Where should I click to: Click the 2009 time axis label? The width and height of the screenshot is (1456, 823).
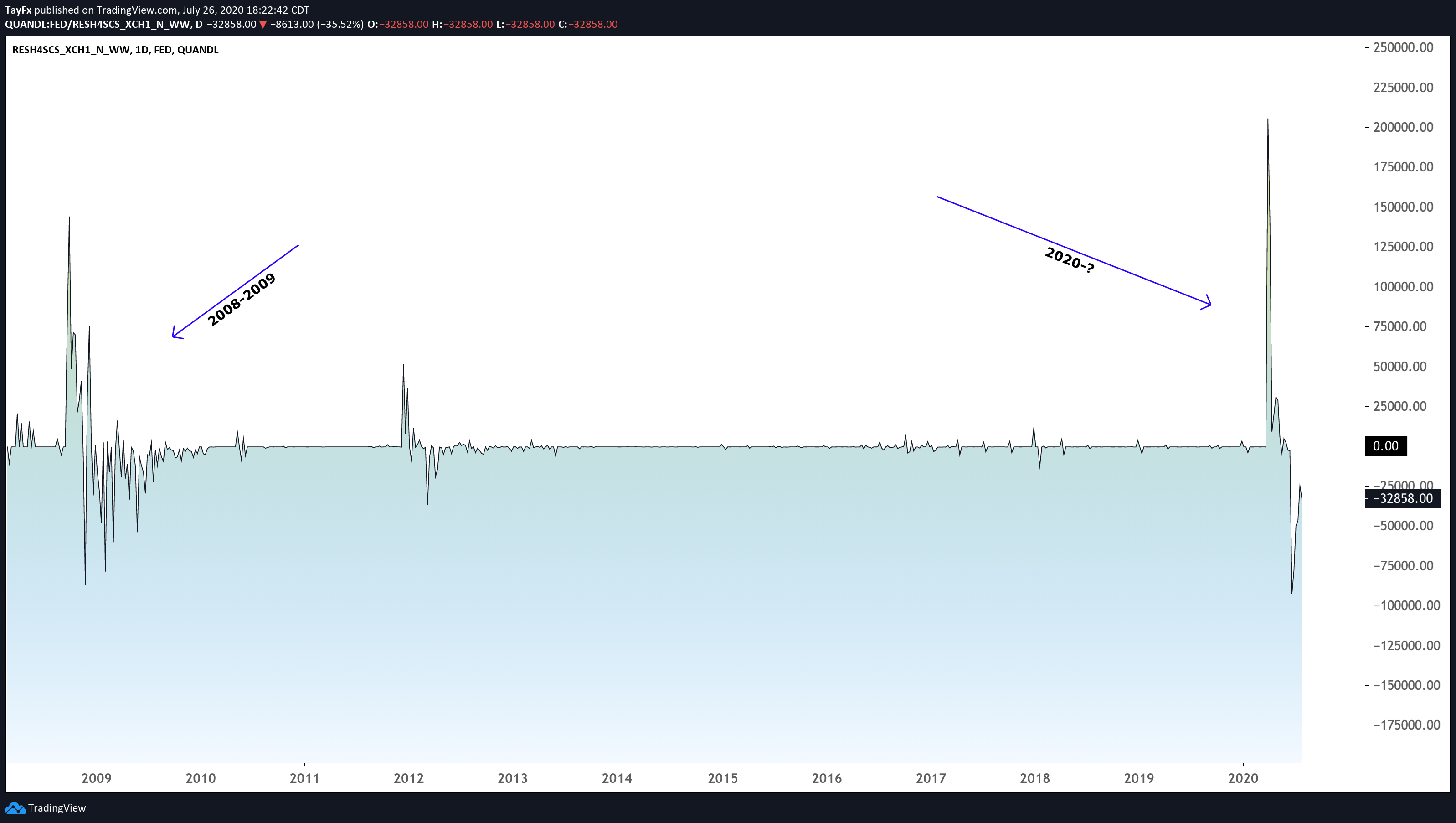(97, 778)
